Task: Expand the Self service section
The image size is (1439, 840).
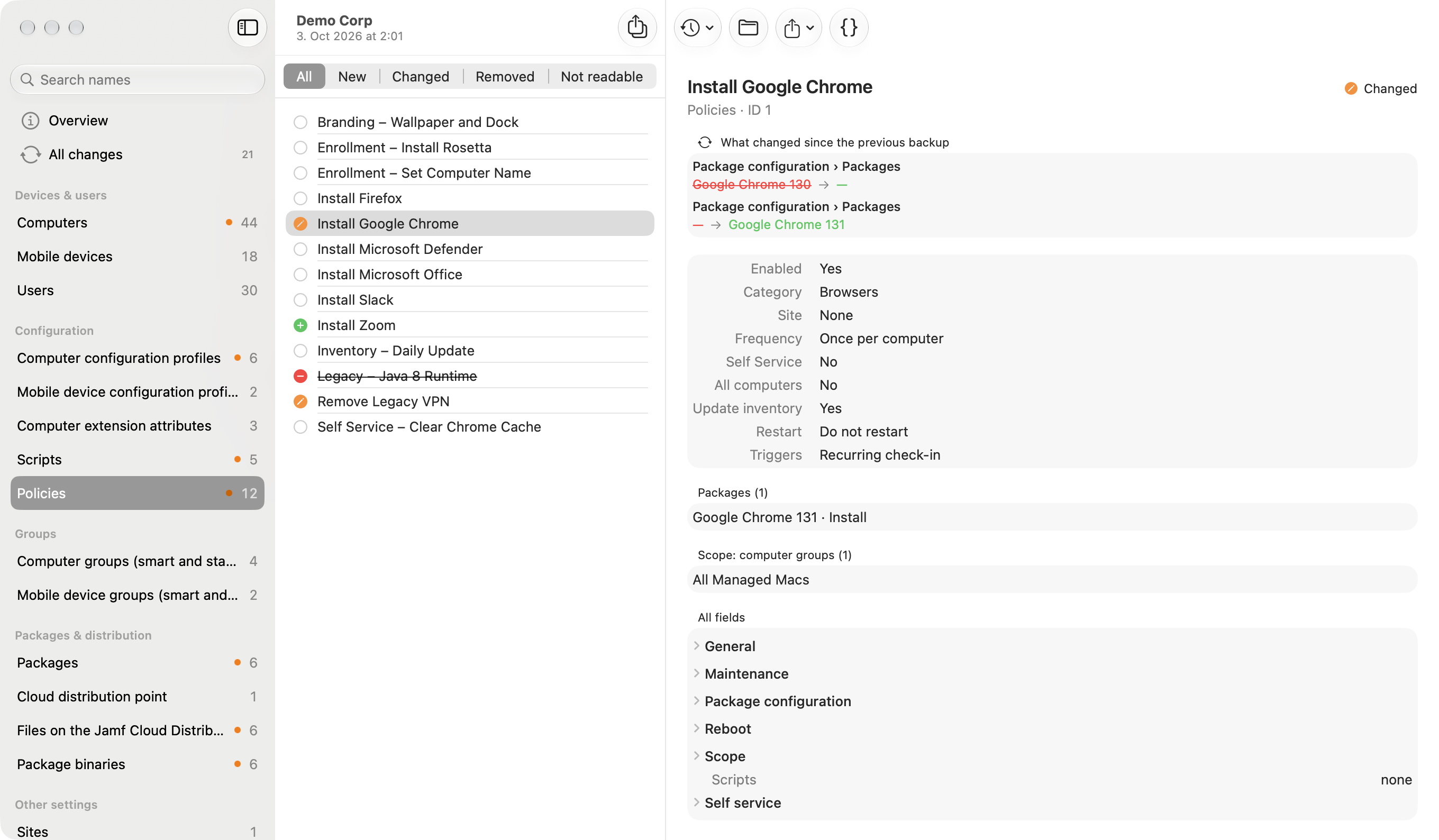Action: pyautogui.click(x=697, y=802)
